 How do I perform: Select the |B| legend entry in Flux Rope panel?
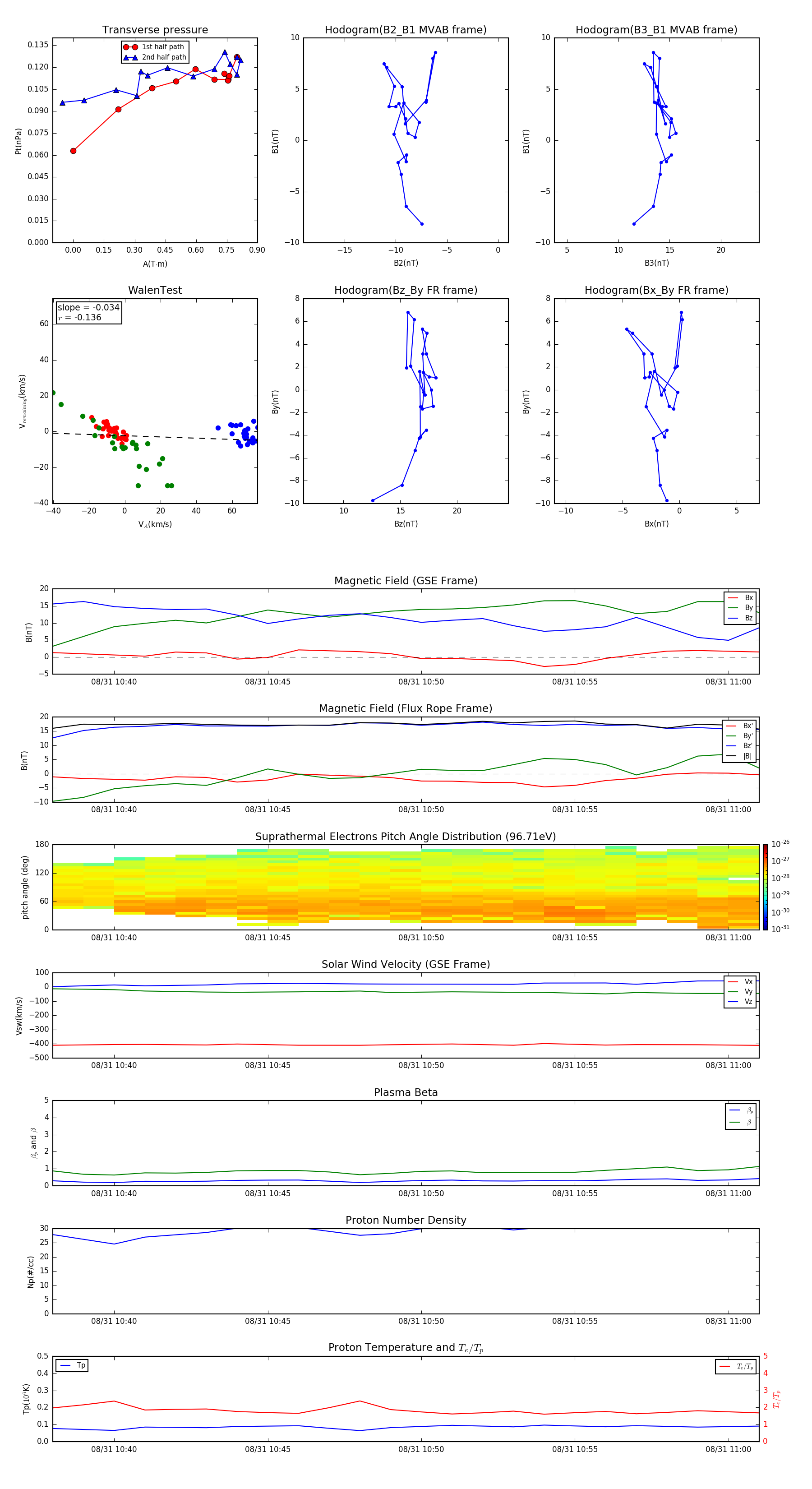pyautogui.click(x=740, y=756)
